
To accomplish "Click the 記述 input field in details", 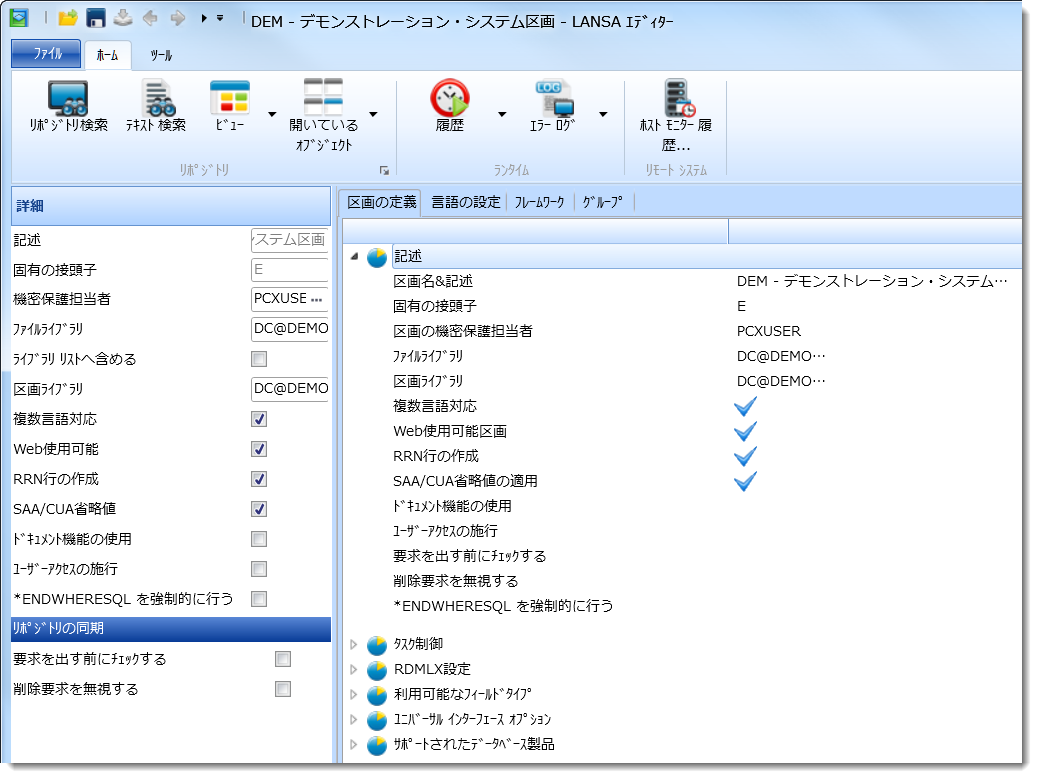I will (290, 239).
